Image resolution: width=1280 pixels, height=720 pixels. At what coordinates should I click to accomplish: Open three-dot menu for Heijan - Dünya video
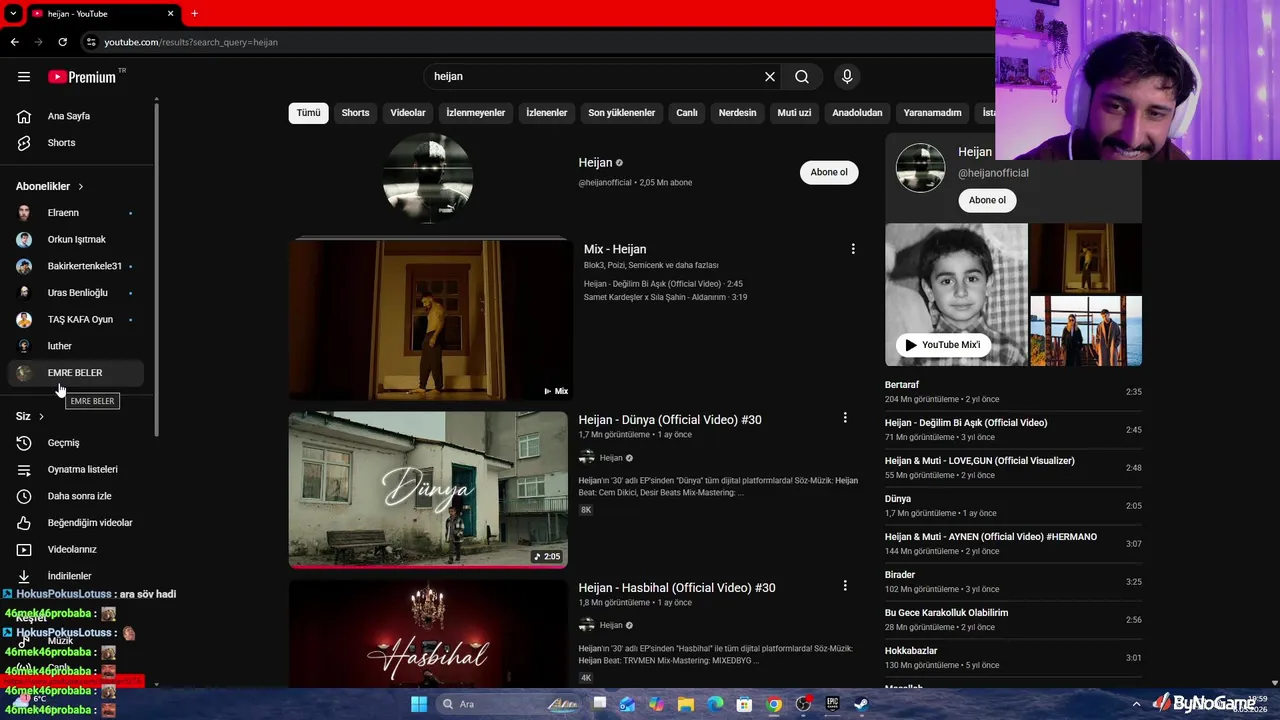tap(845, 418)
